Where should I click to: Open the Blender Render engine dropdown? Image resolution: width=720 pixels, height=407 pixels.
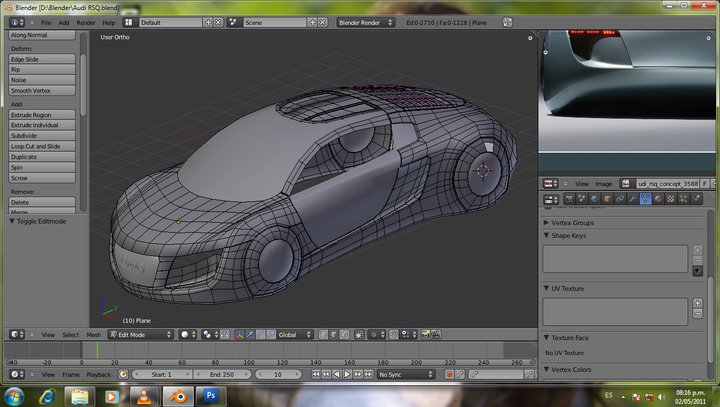366,21
